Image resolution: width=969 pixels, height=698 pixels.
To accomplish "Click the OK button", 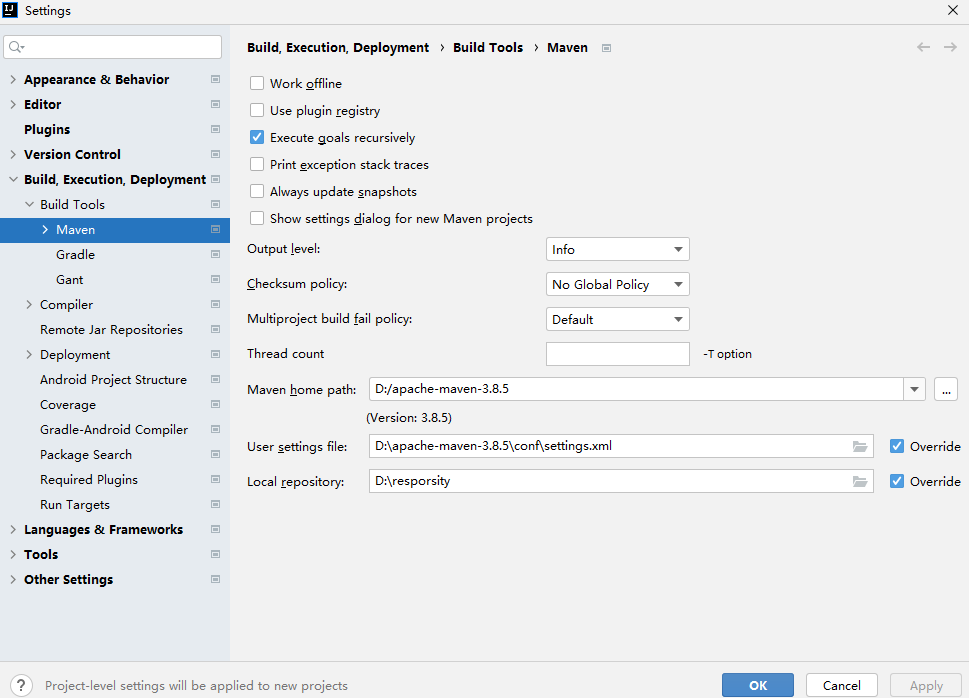I will [x=758, y=685].
